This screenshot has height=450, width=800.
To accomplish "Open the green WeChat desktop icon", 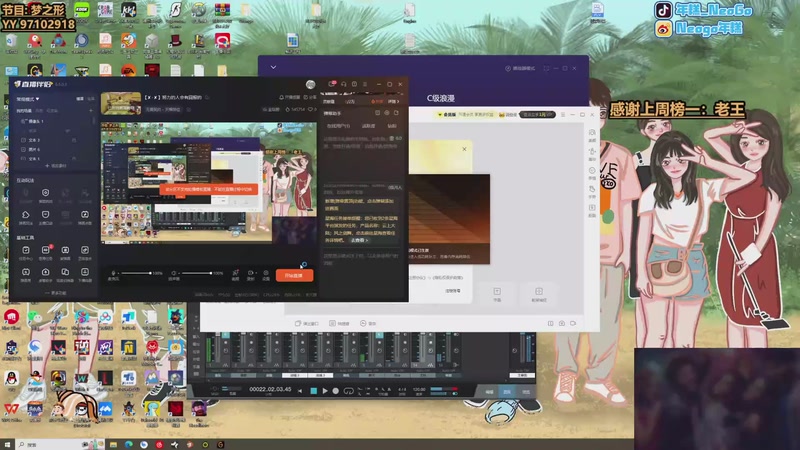I will 35,317.
